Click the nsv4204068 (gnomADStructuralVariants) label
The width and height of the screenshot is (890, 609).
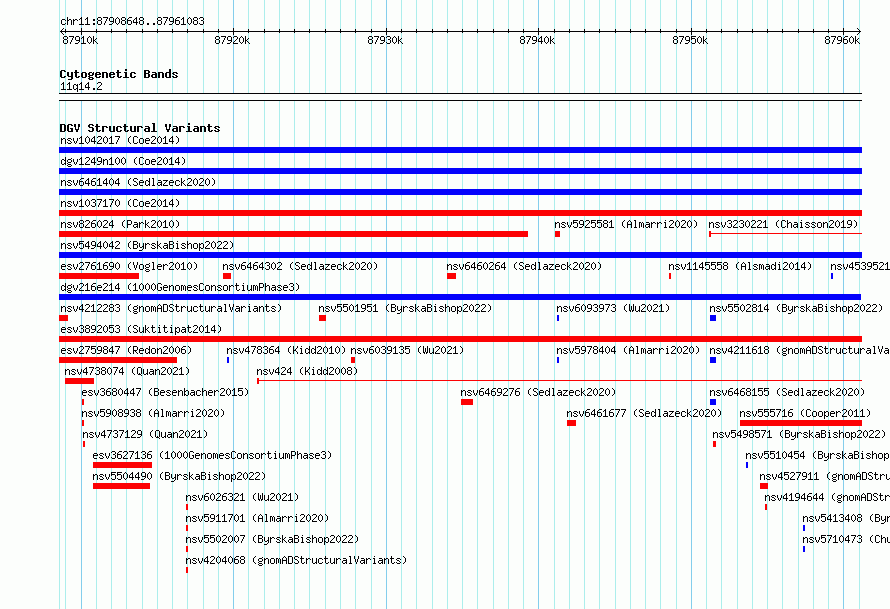(x=296, y=560)
